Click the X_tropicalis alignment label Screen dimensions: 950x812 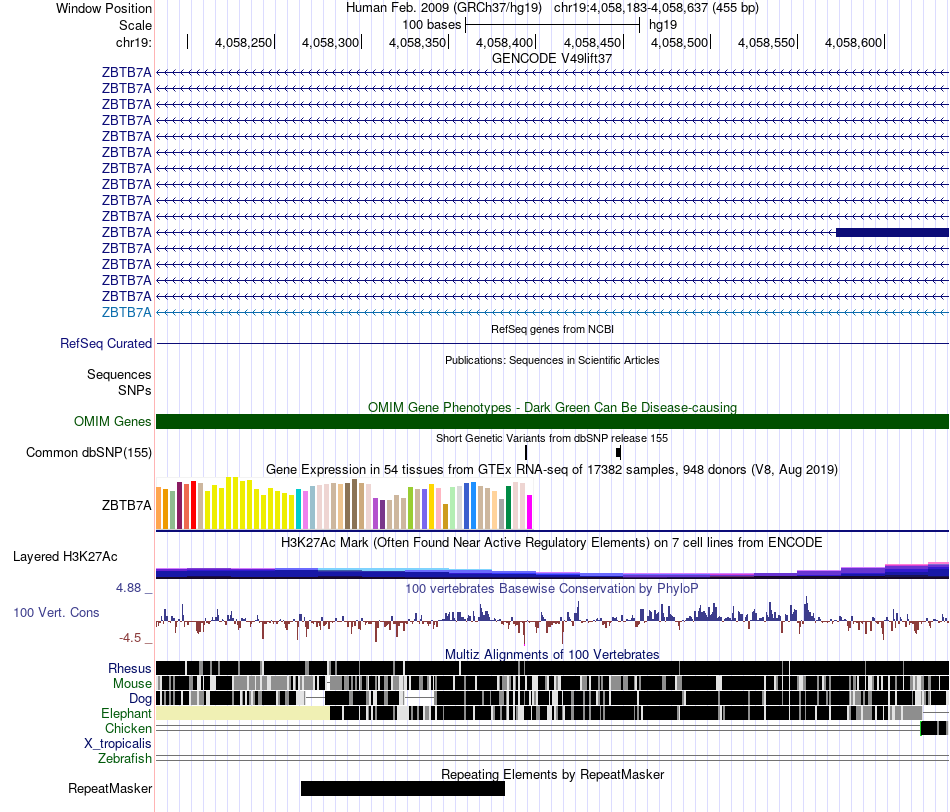click(118, 744)
